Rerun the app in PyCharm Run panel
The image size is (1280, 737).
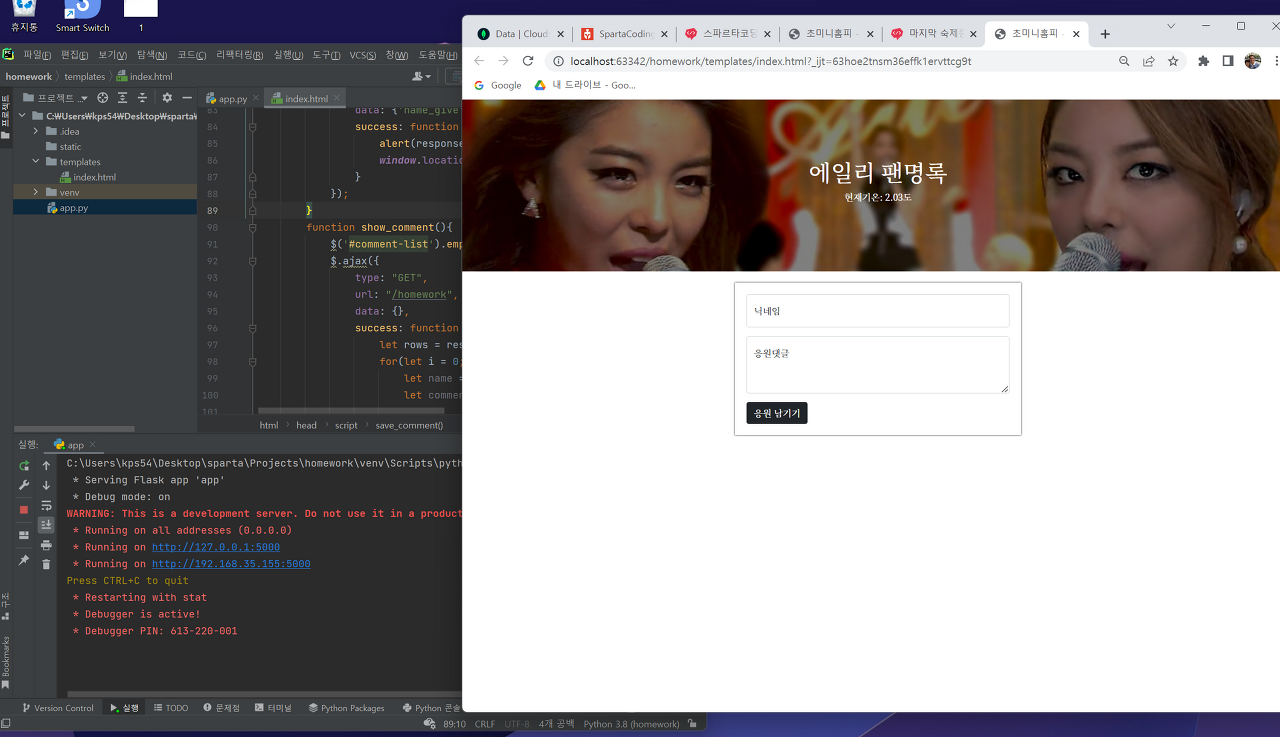tap(24, 466)
